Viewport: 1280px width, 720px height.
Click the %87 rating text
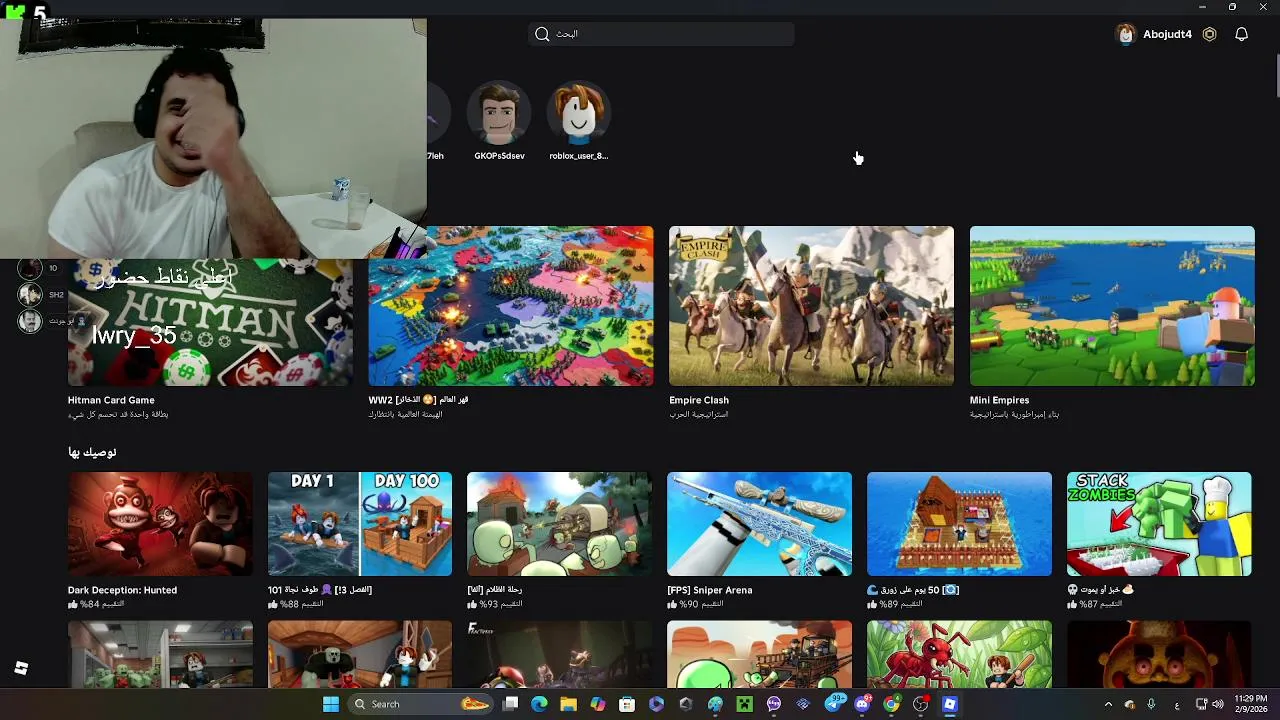pos(1099,604)
